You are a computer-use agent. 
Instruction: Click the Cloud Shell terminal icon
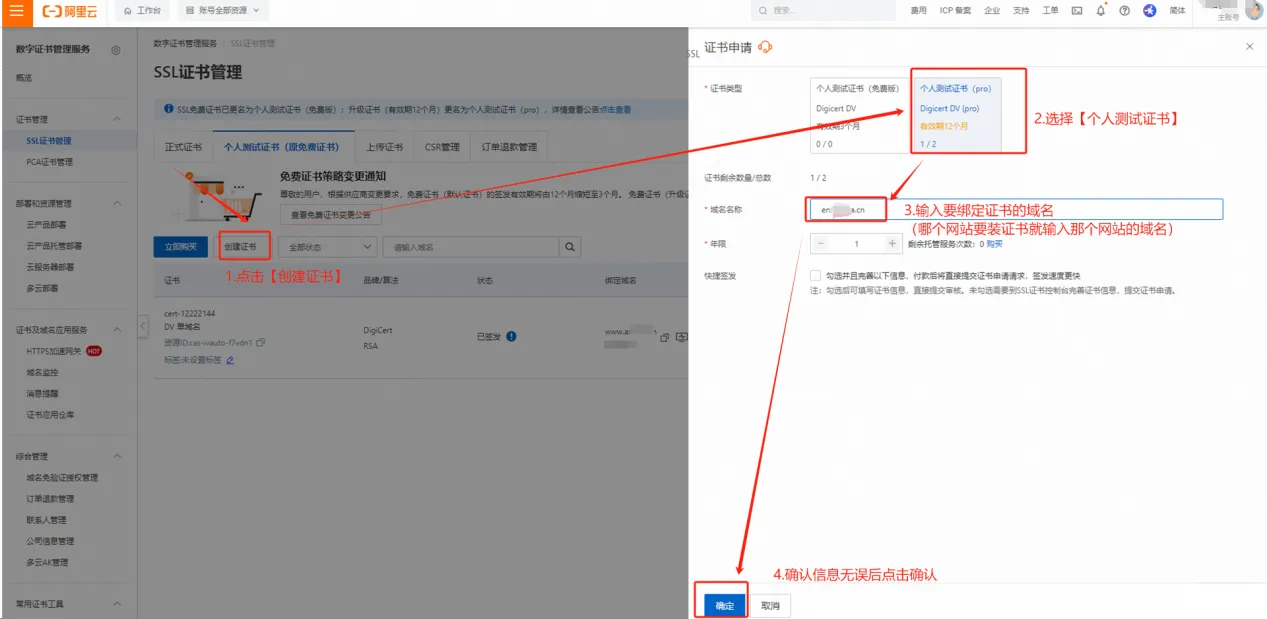point(1077,10)
